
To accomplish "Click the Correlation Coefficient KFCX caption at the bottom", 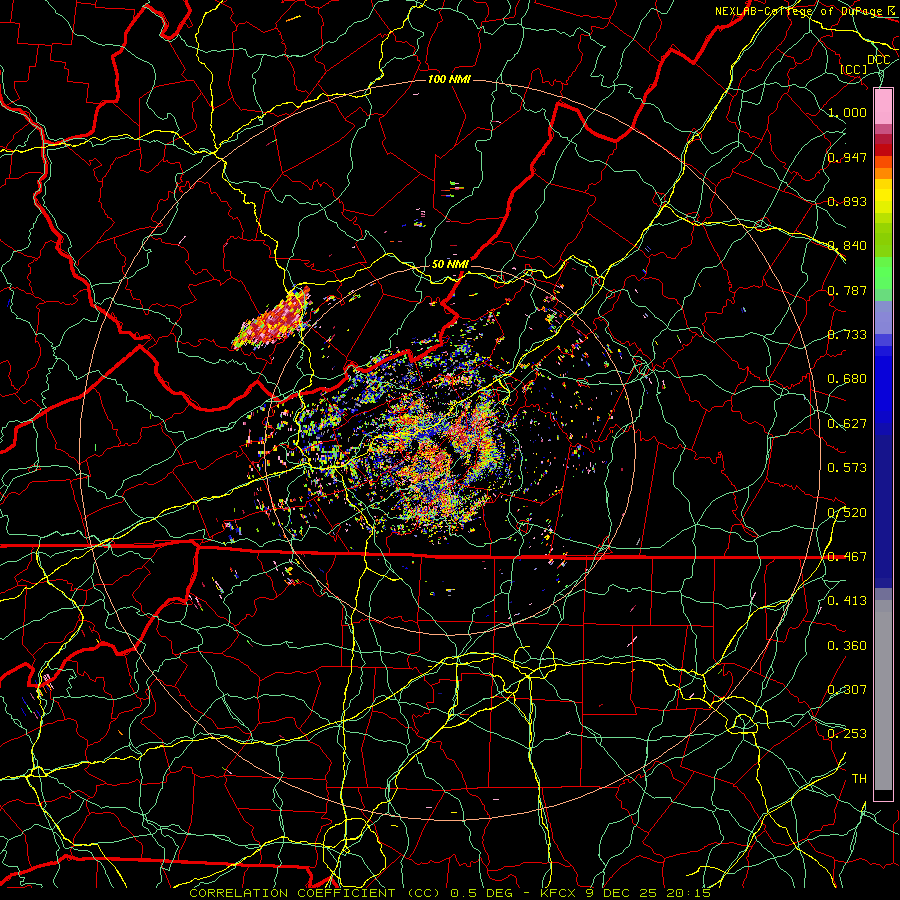I will pyautogui.click(x=450, y=893).
